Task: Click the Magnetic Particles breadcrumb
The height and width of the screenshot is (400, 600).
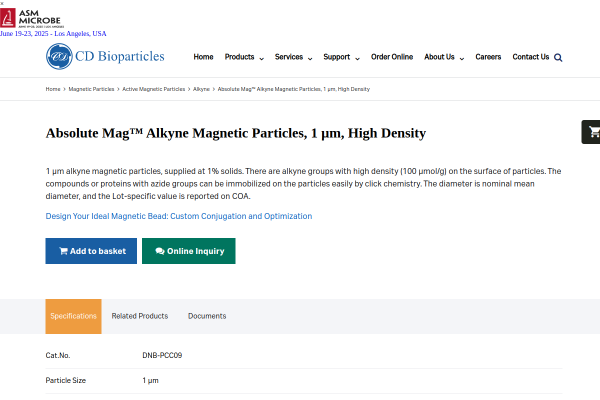Action: pos(91,89)
